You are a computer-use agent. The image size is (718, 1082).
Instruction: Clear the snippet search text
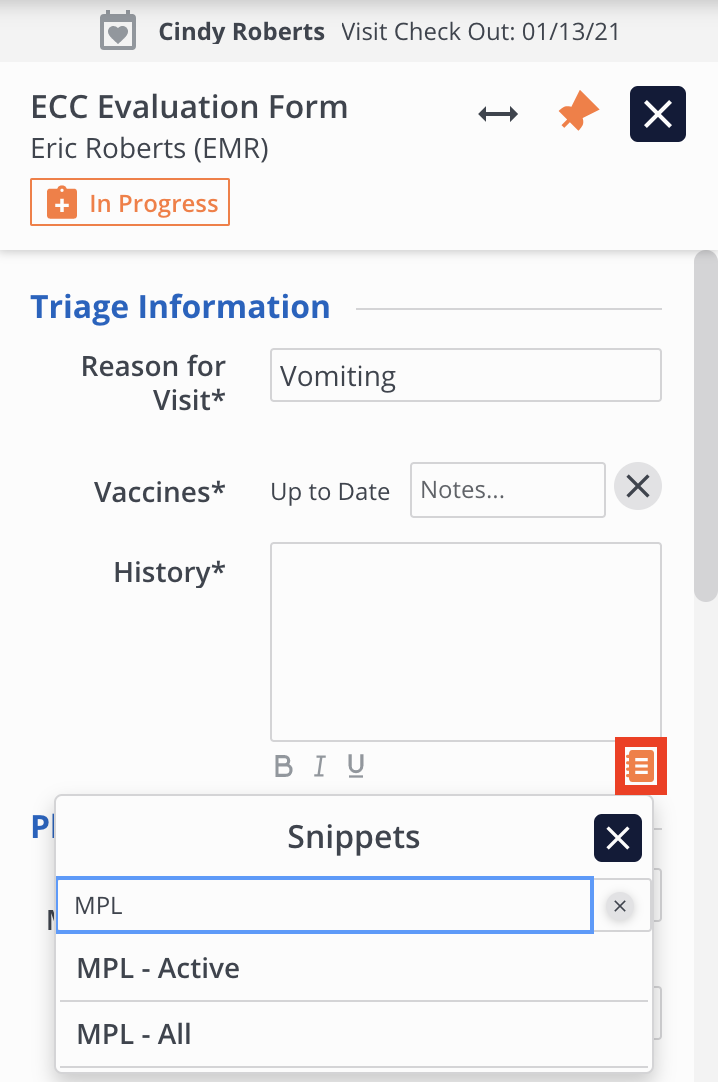(x=620, y=906)
